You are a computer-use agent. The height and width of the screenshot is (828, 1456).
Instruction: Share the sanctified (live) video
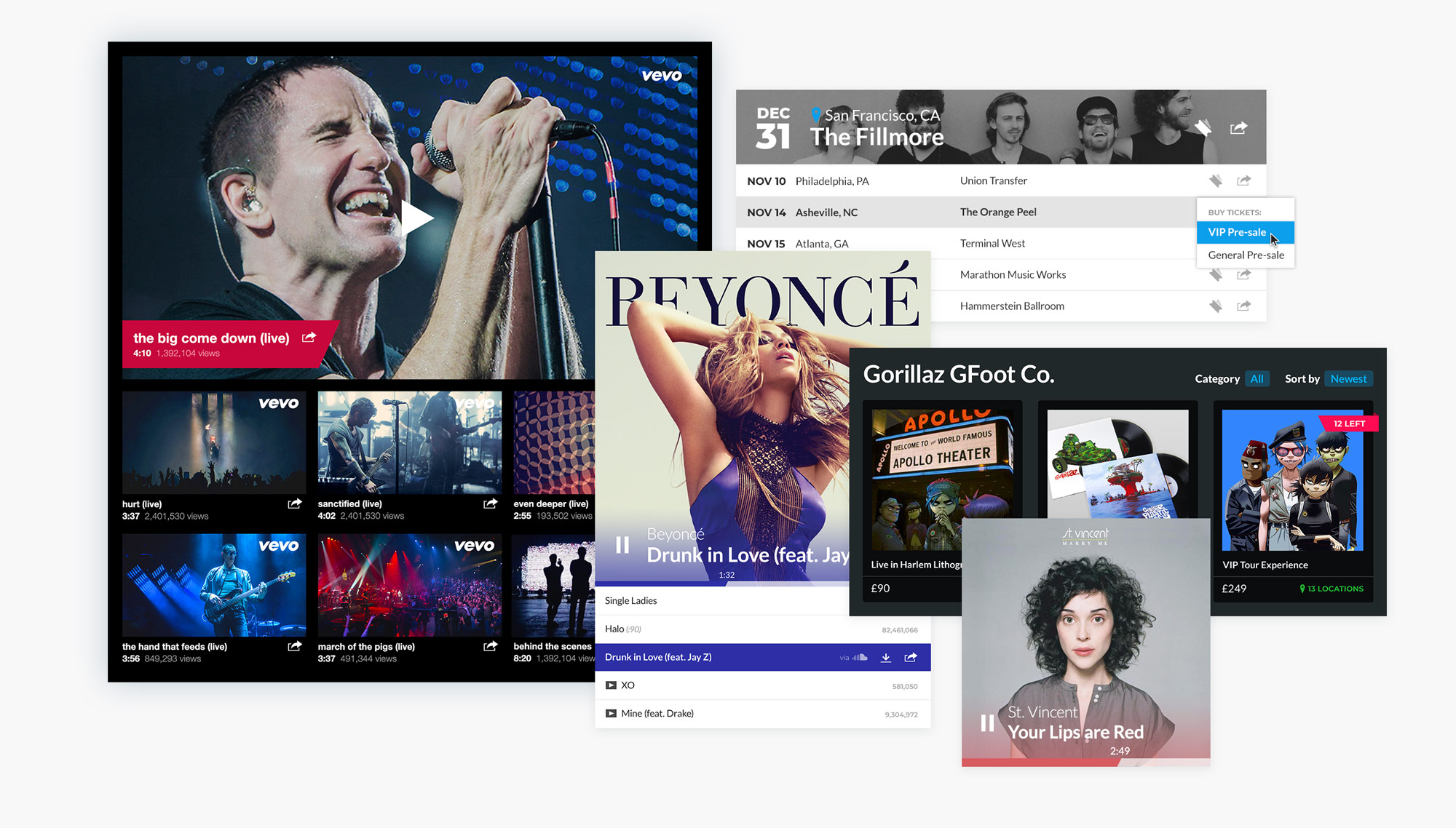click(x=491, y=503)
